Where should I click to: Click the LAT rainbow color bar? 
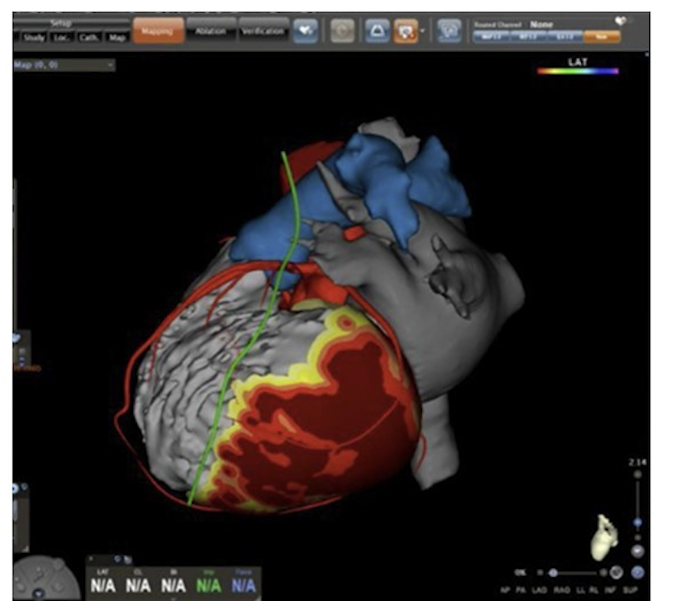[578, 71]
